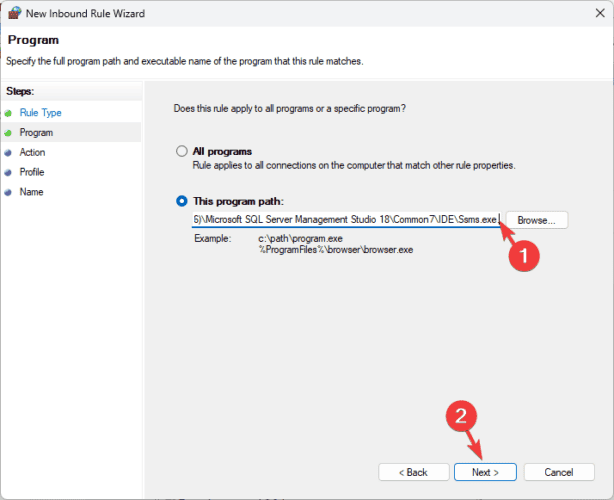Click the 'Program' page heading
Viewport: 614px width, 500px height.
click(x=33, y=40)
